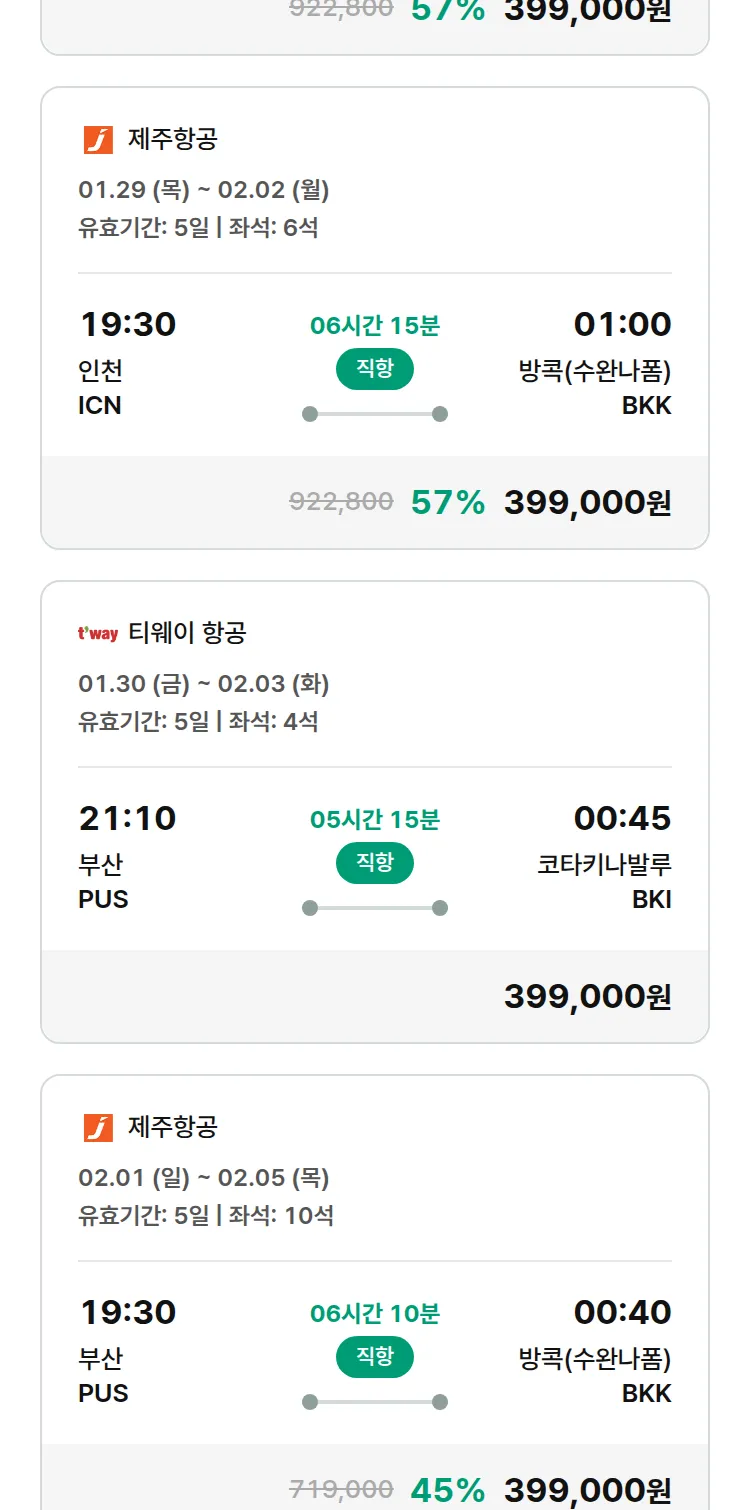Tap the 01:00 Bangkok arrival time

tap(622, 325)
